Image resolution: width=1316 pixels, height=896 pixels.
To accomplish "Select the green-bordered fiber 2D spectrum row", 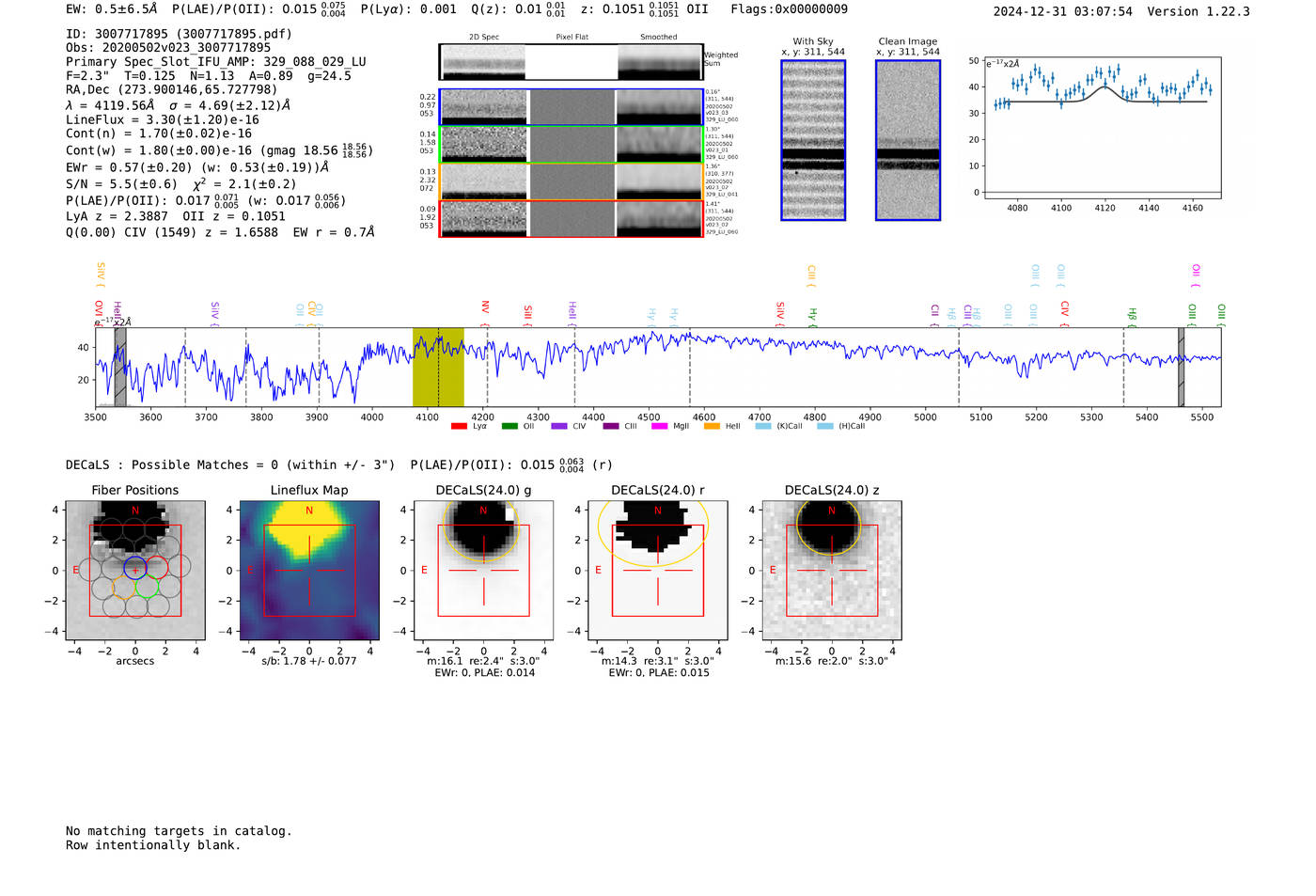I will coord(572,145).
